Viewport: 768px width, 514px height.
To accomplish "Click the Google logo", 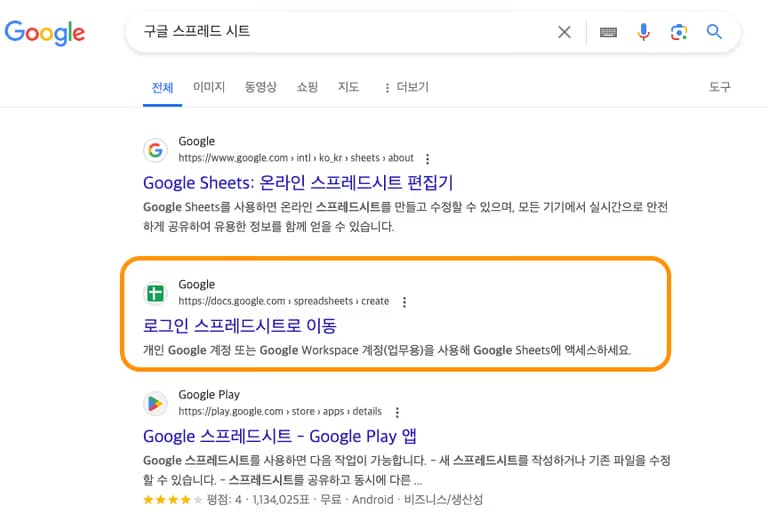I will click(x=45, y=32).
